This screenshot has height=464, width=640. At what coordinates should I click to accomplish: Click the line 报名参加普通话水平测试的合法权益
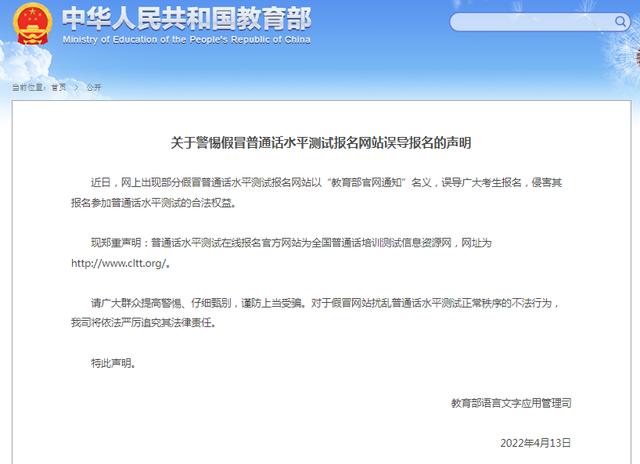pyautogui.click(x=153, y=203)
